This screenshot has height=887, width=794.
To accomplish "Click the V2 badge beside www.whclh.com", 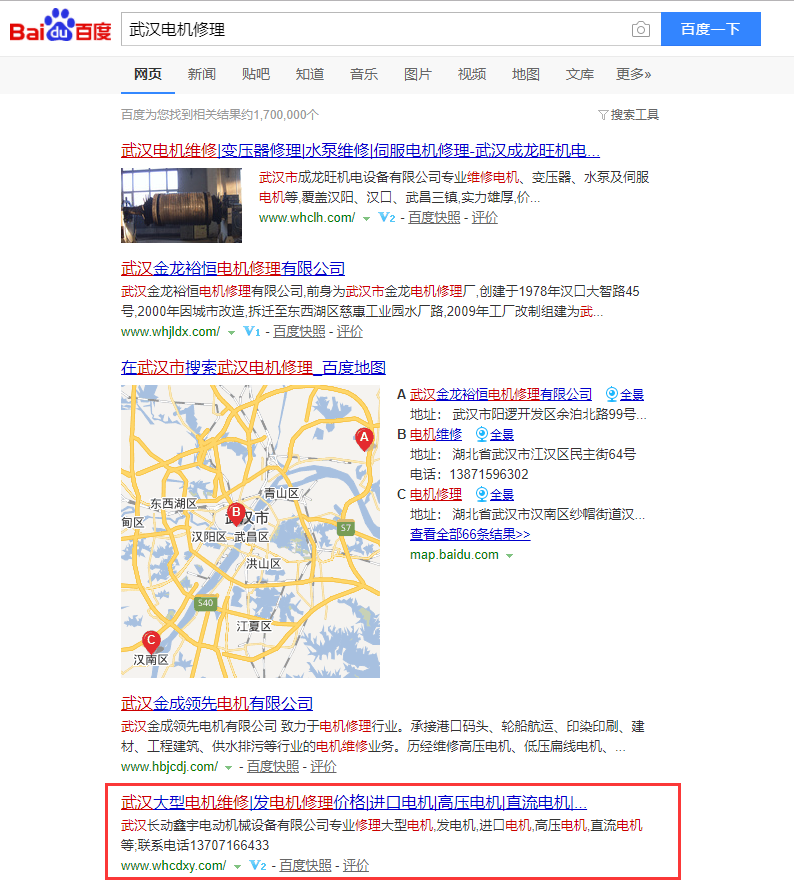I will [387, 218].
